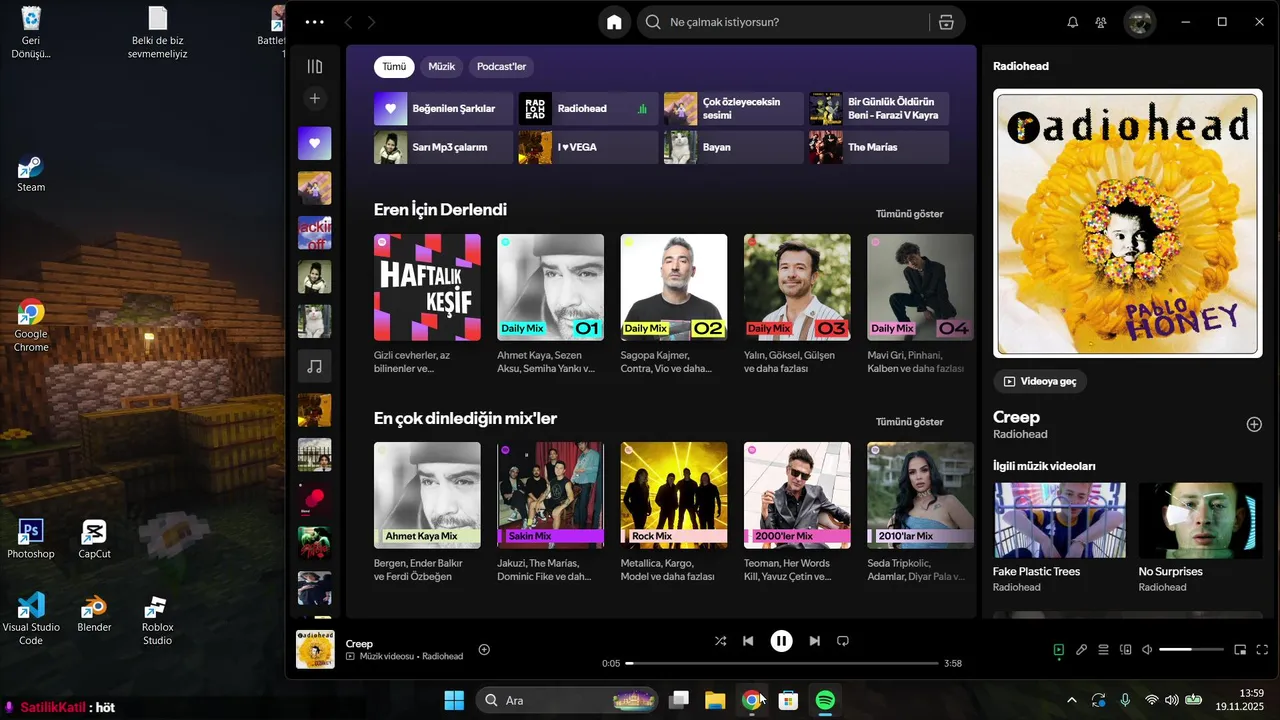Open the friend activity icon
The image size is (1280, 720).
point(1101,22)
